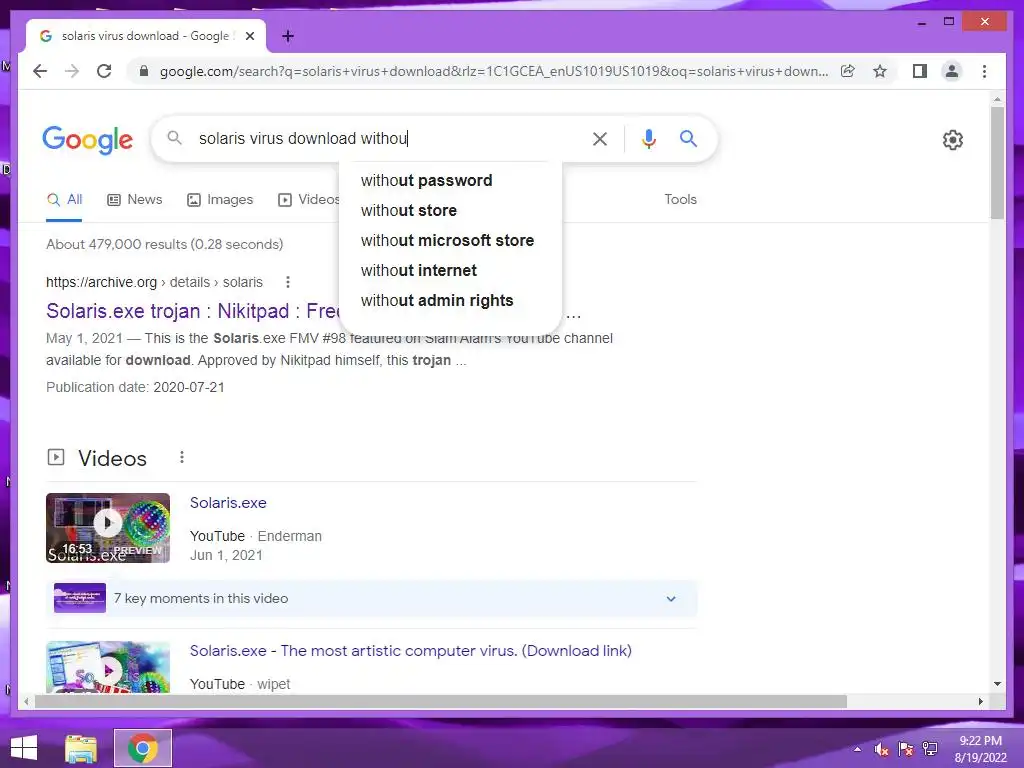Image resolution: width=1024 pixels, height=768 pixels.
Task: Click the archive.org breadcrumb URL
Action: [154, 282]
